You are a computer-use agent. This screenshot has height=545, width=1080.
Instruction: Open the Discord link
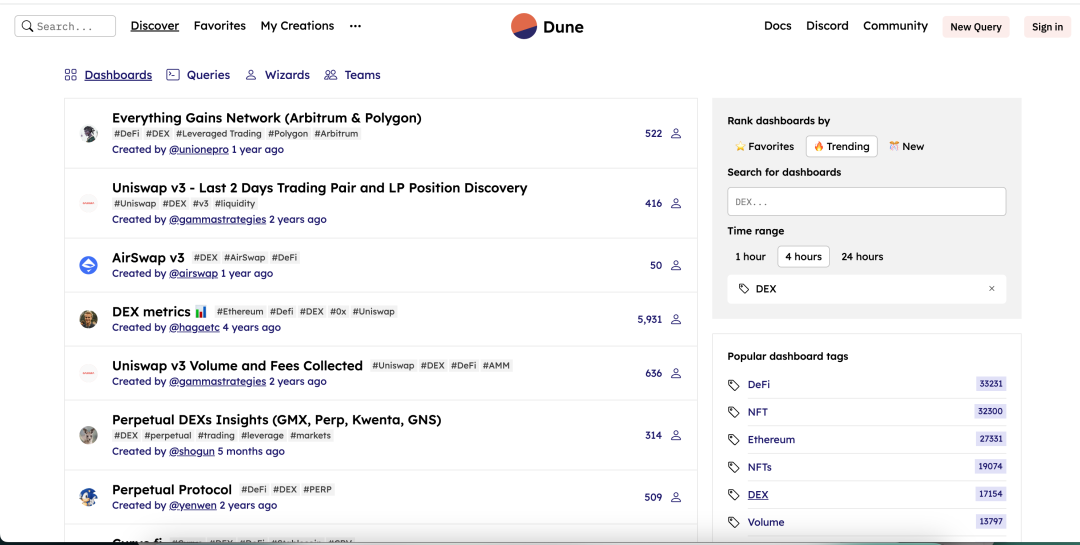(827, 26)
